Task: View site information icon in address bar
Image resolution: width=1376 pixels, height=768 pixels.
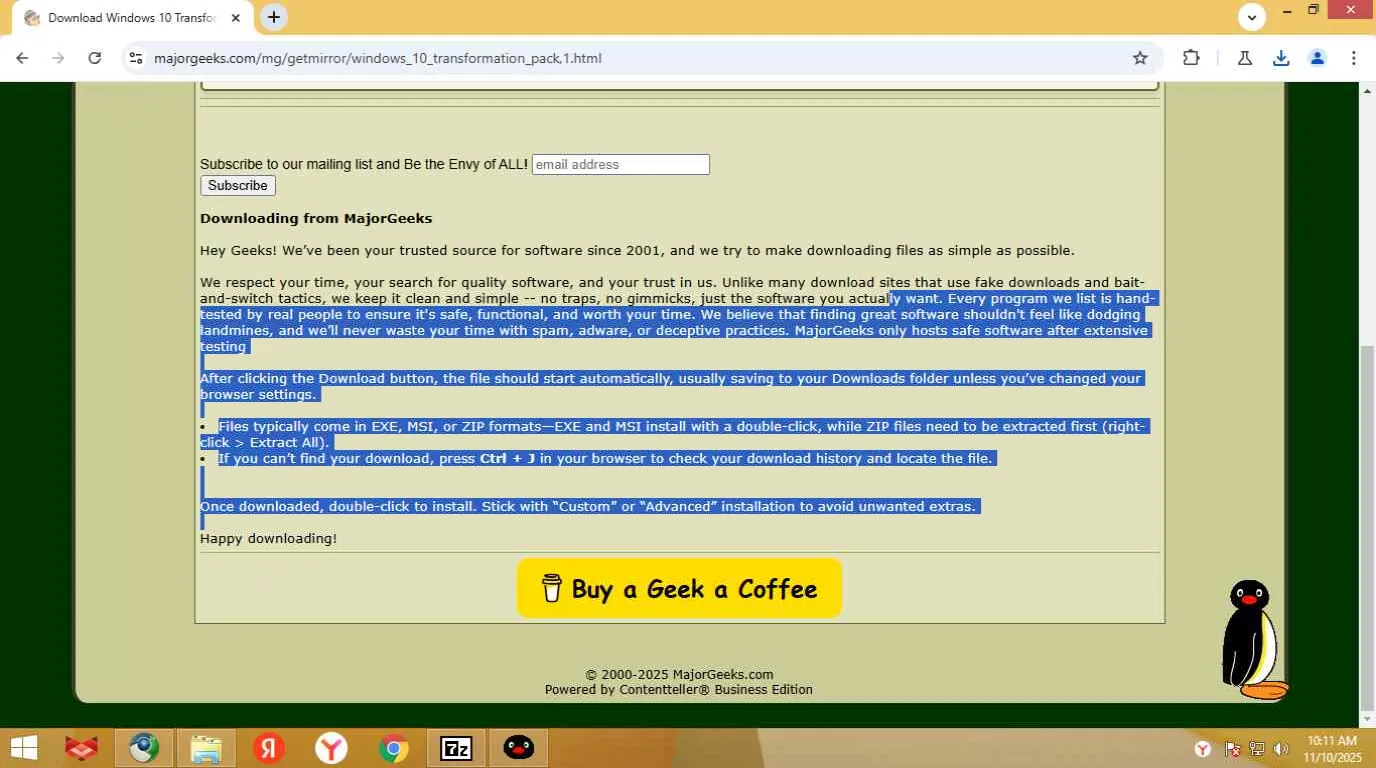Action: click(x=136, y=58)
